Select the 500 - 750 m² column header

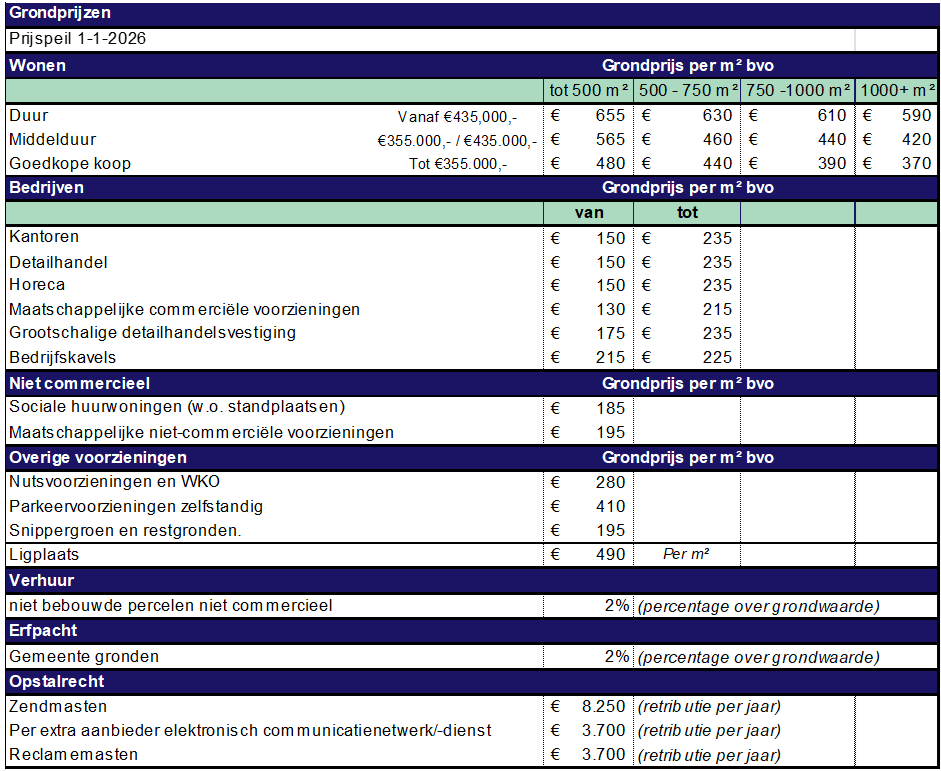[x=690, y=89]
